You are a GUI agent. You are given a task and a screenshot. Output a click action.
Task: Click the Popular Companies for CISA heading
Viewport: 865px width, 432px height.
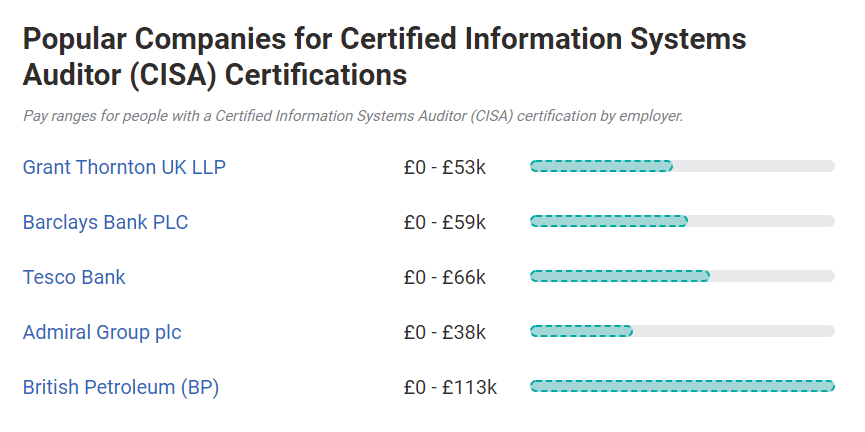click(385, 56)
